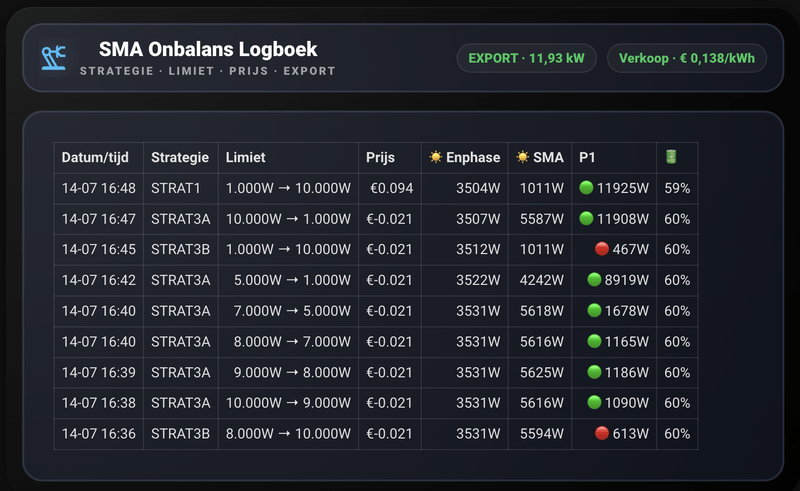Viewport: 800px width, 491px height.
Task: Select the 14-07 16:38 timestamp cell
Action: click(x=98, y=403)
